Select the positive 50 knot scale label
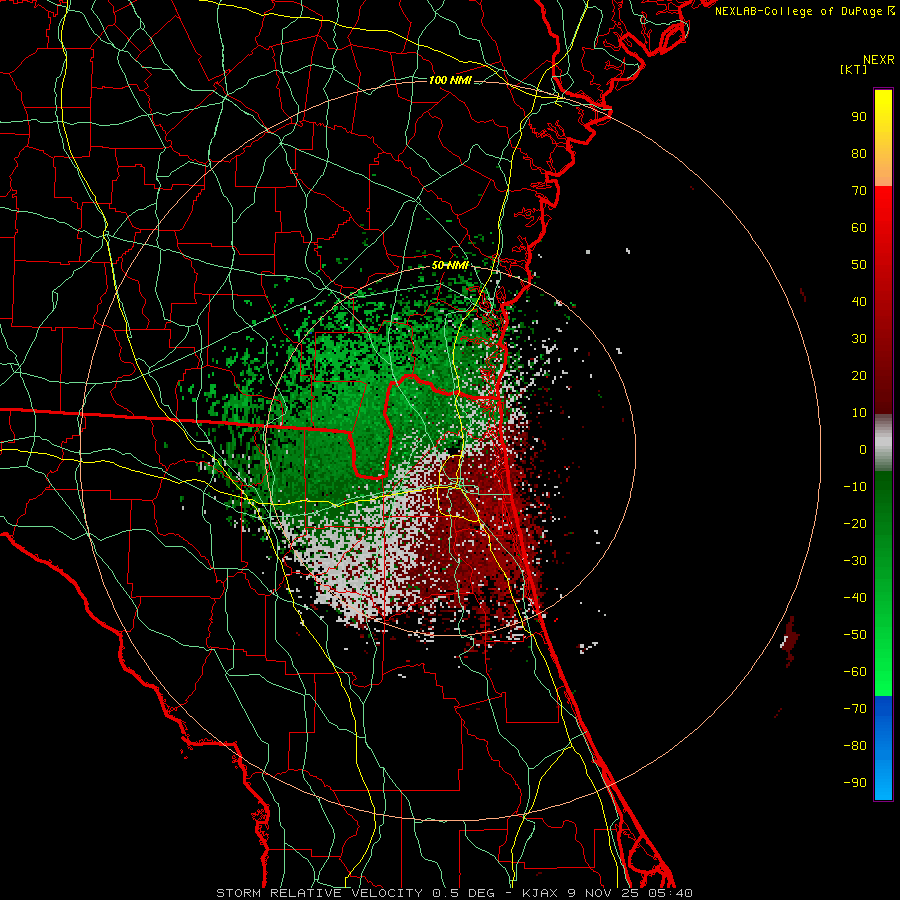Image resolution: width=900 pixels, height=900 pixels. point(859,265)
